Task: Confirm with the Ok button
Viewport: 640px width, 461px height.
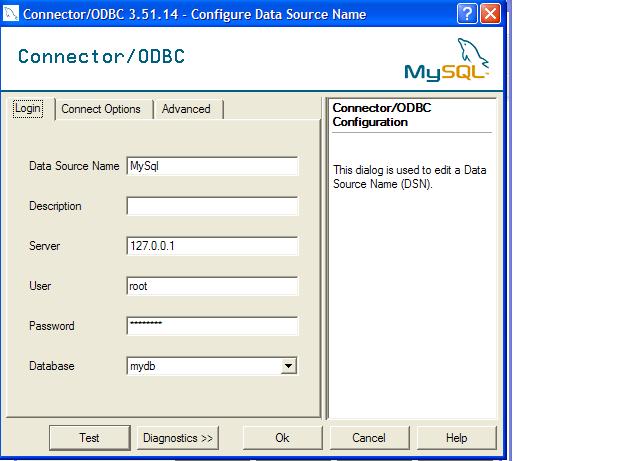Action: click(x=282, y=438)
